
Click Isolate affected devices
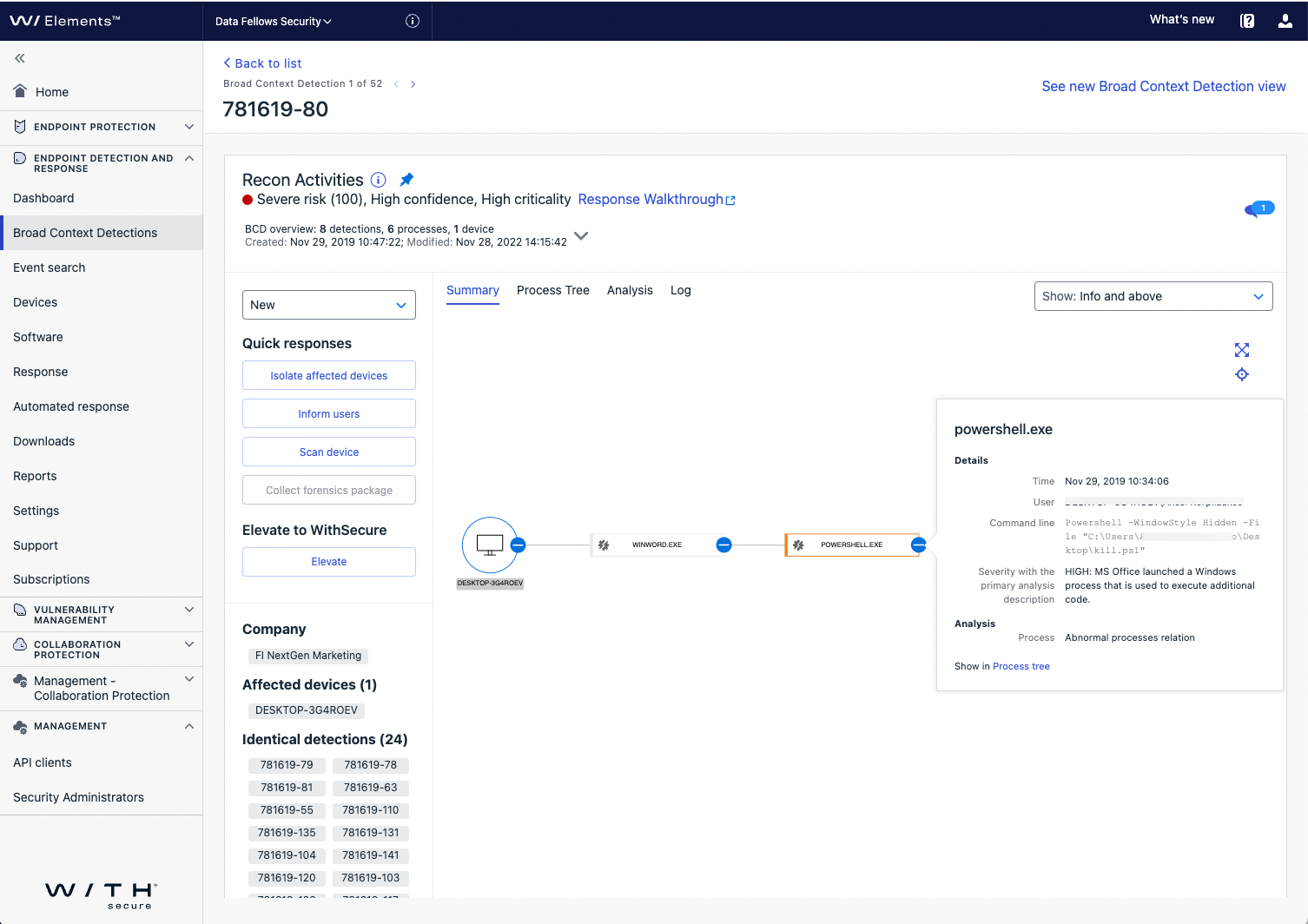(328, 375)
